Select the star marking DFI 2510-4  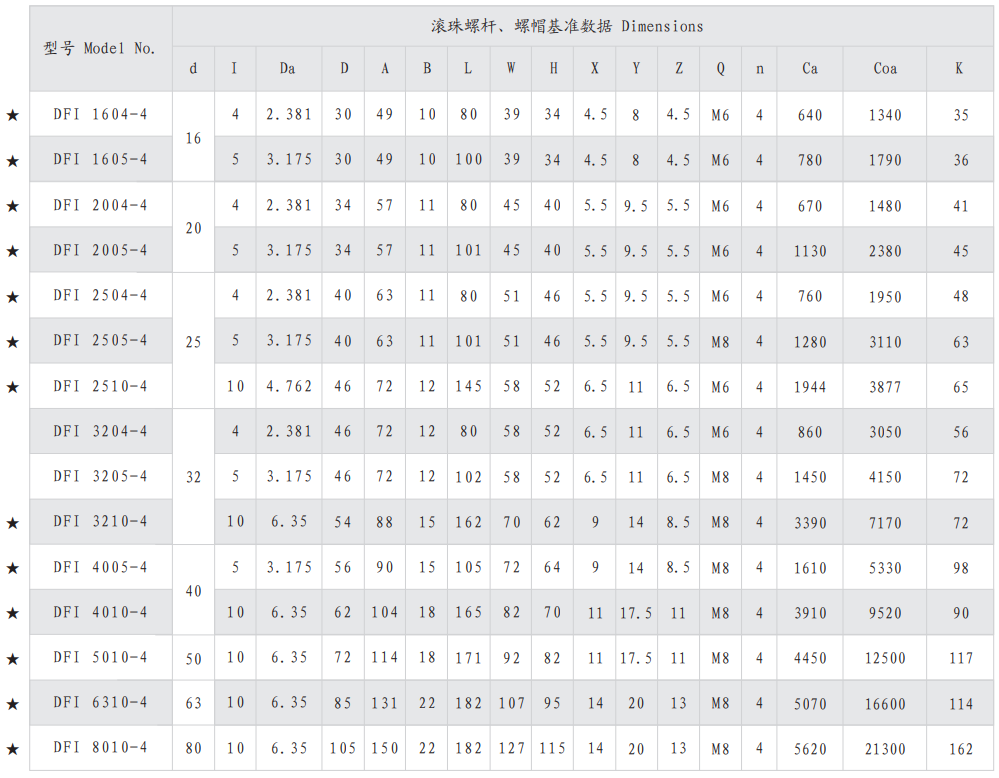pos(13,387)
